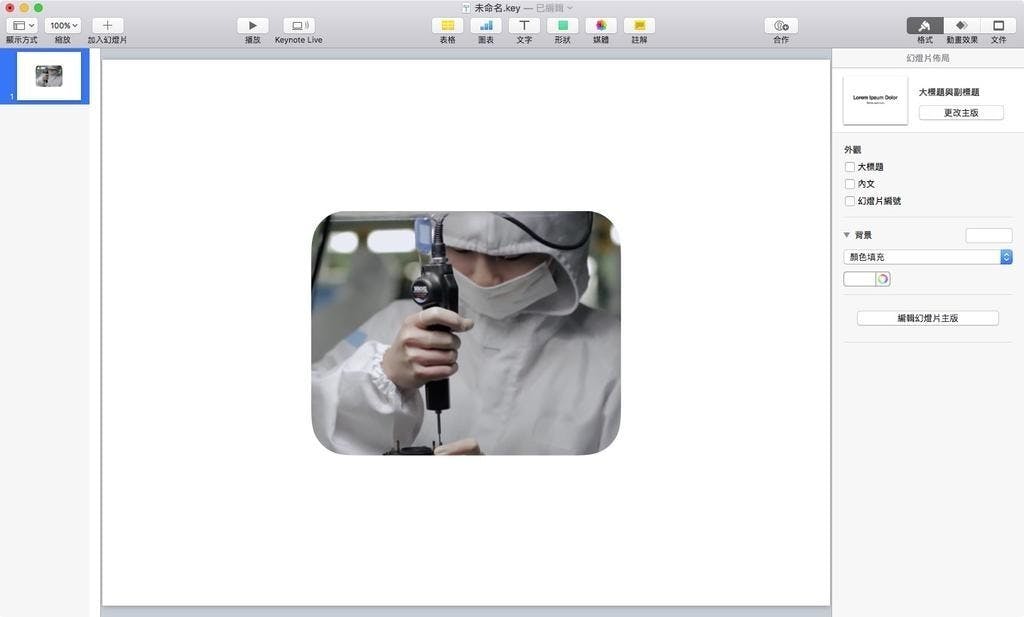Click the rounded photo on the slide
This screenshot has width=1024, height=617.
coord(466,333)
